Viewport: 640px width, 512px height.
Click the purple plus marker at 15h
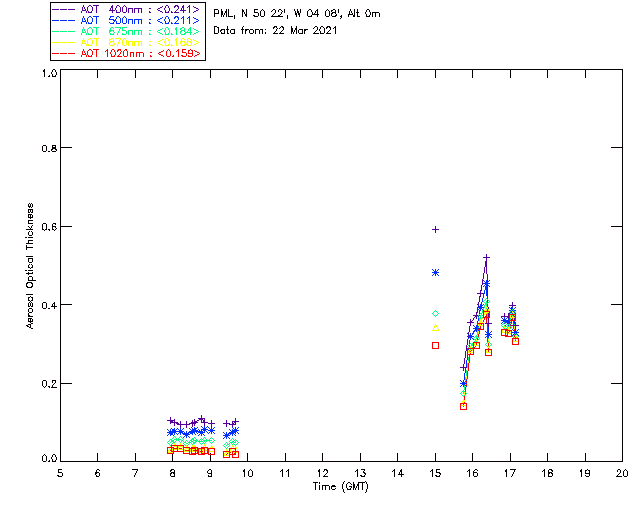(x=436, y=229)
